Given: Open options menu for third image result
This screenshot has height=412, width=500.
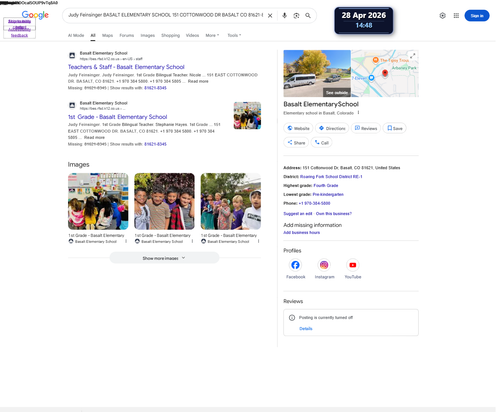Looking at the screenshot, I should tap(259, 241).
